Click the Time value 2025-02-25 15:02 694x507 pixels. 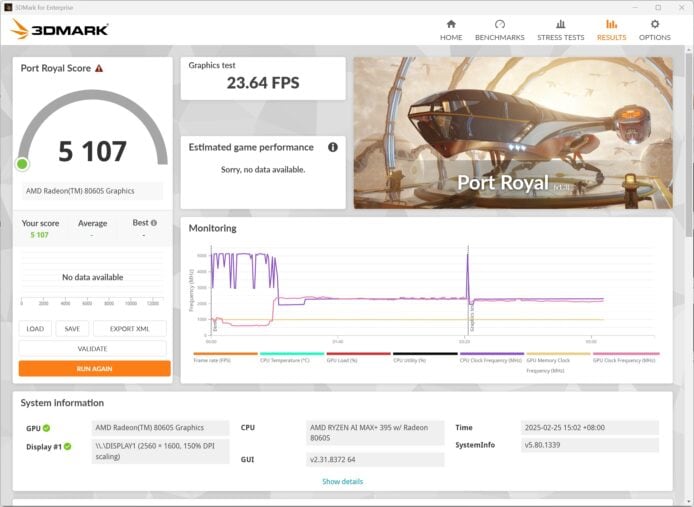point(590,428)
